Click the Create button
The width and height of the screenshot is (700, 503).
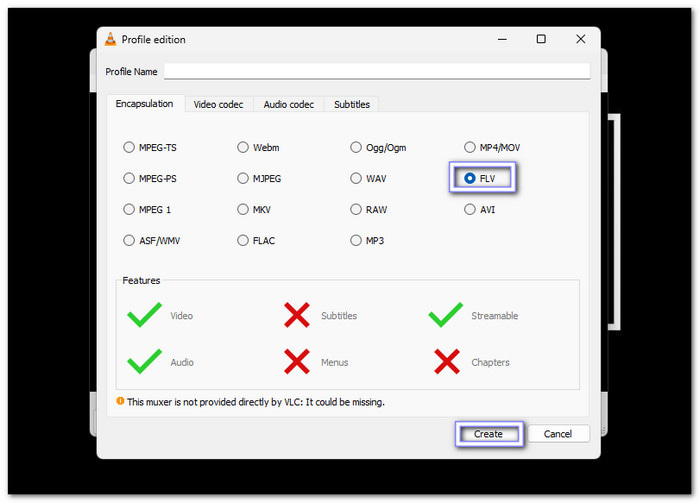coord(489,434)
